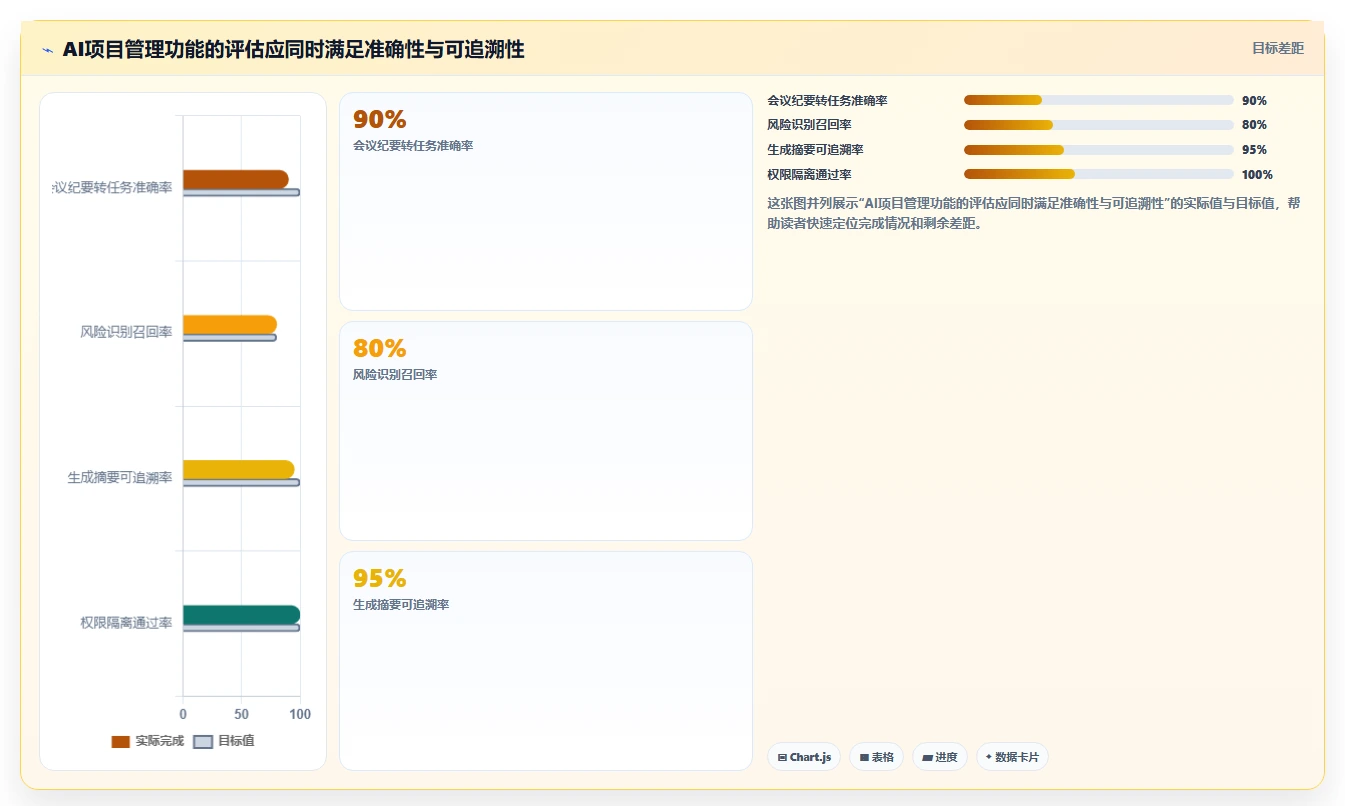This screenshot has width=1345, height=806.
Task: Click the sparkle icon in 数据卡片 chip
Action: (988, 757)
